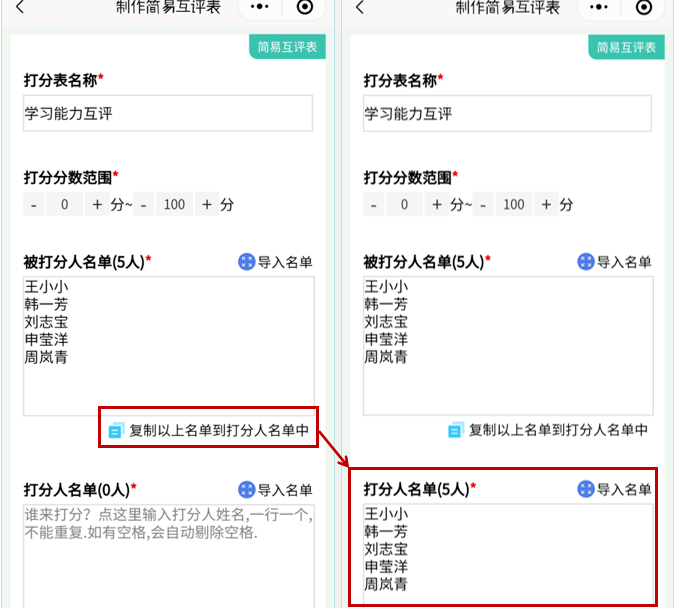This screenshot has width=678, height=608.
Task: Tap the circular close target in left panel
Action: point(305,7)
